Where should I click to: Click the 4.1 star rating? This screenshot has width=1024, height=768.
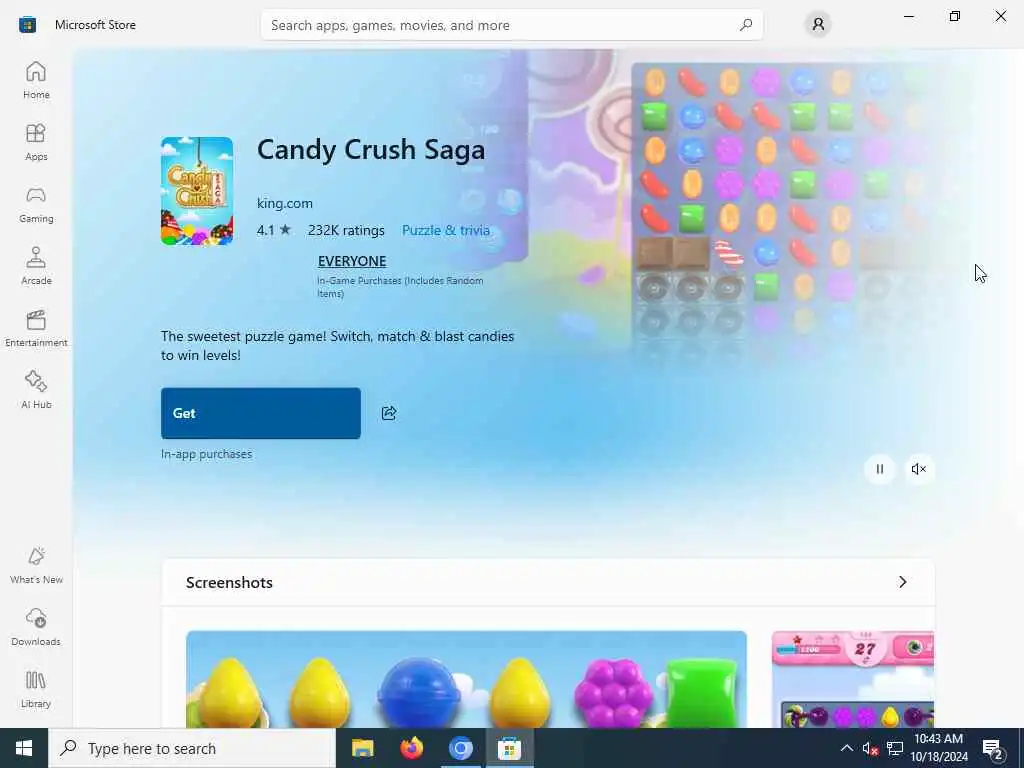(x=274, y=230)
